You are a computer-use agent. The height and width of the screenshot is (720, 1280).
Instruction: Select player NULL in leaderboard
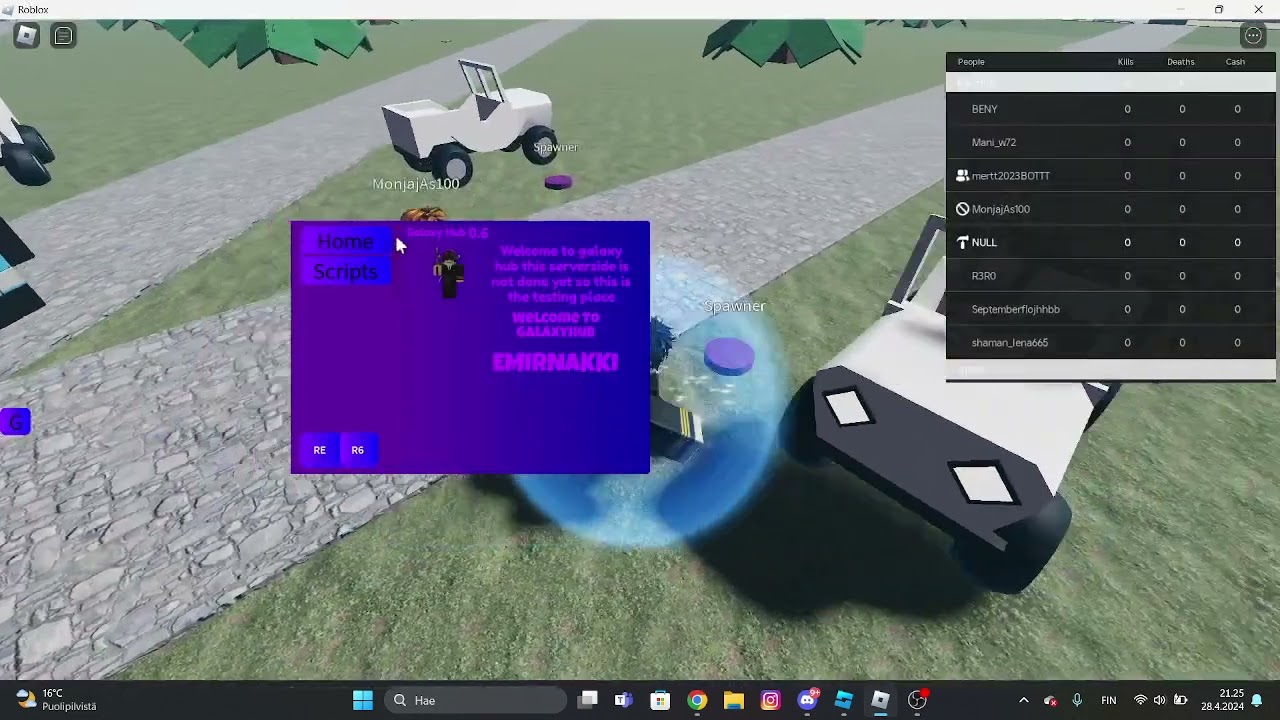pos(1111,242)
